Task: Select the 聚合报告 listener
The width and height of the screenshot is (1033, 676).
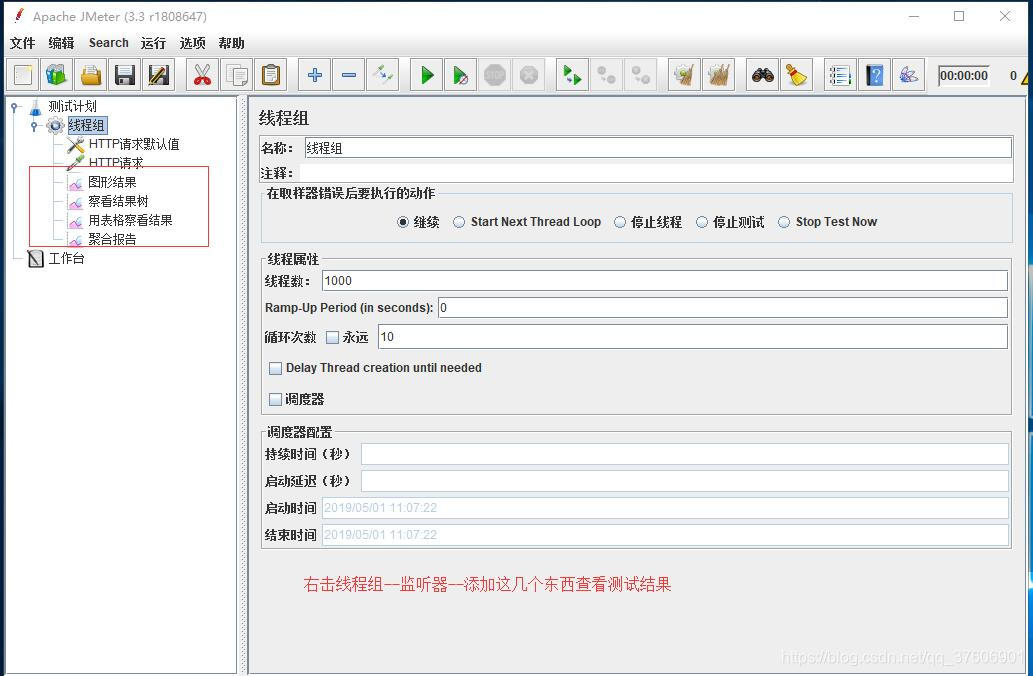Action: coord(112,239)
